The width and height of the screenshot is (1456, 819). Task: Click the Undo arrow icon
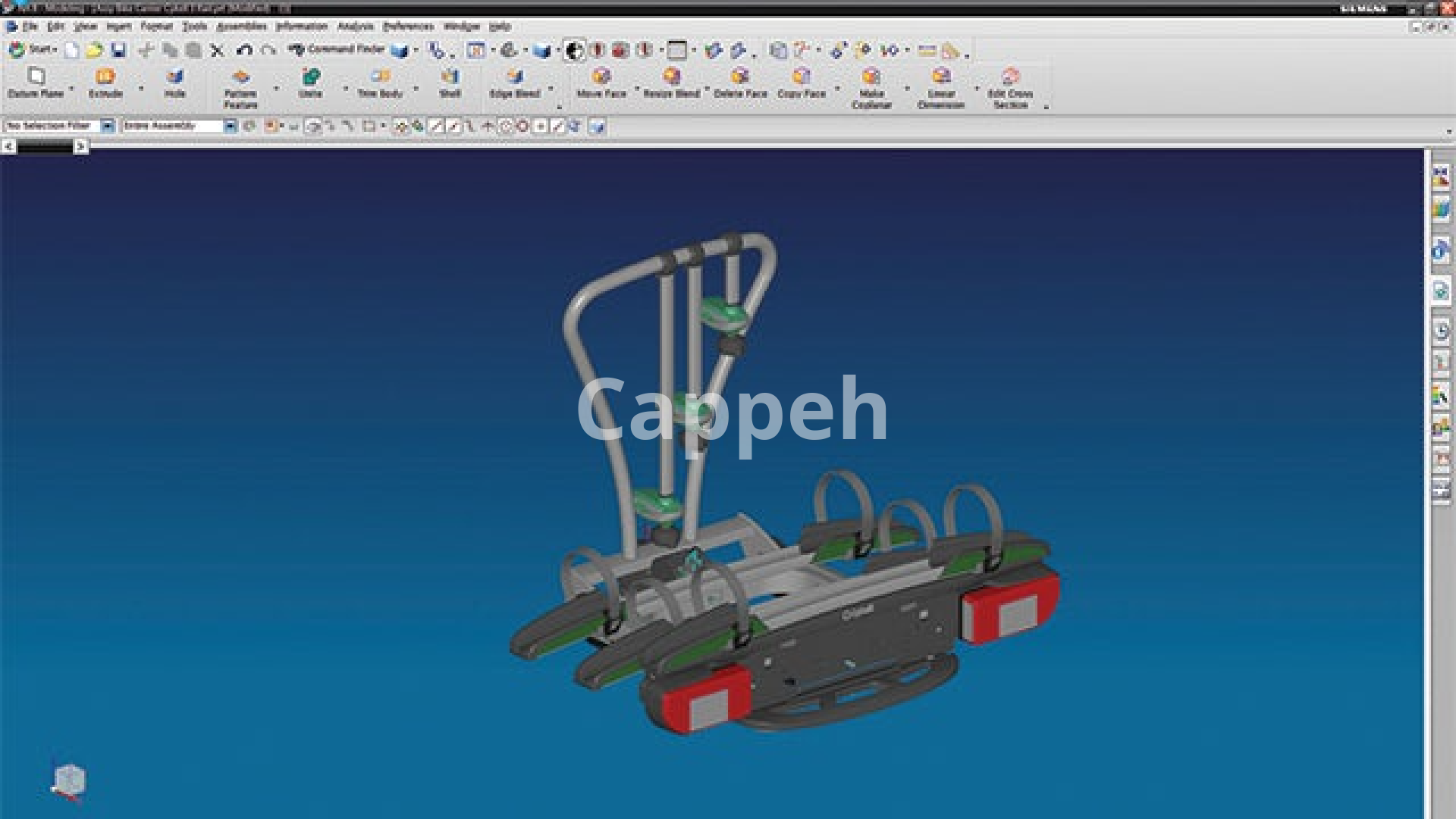243,50
